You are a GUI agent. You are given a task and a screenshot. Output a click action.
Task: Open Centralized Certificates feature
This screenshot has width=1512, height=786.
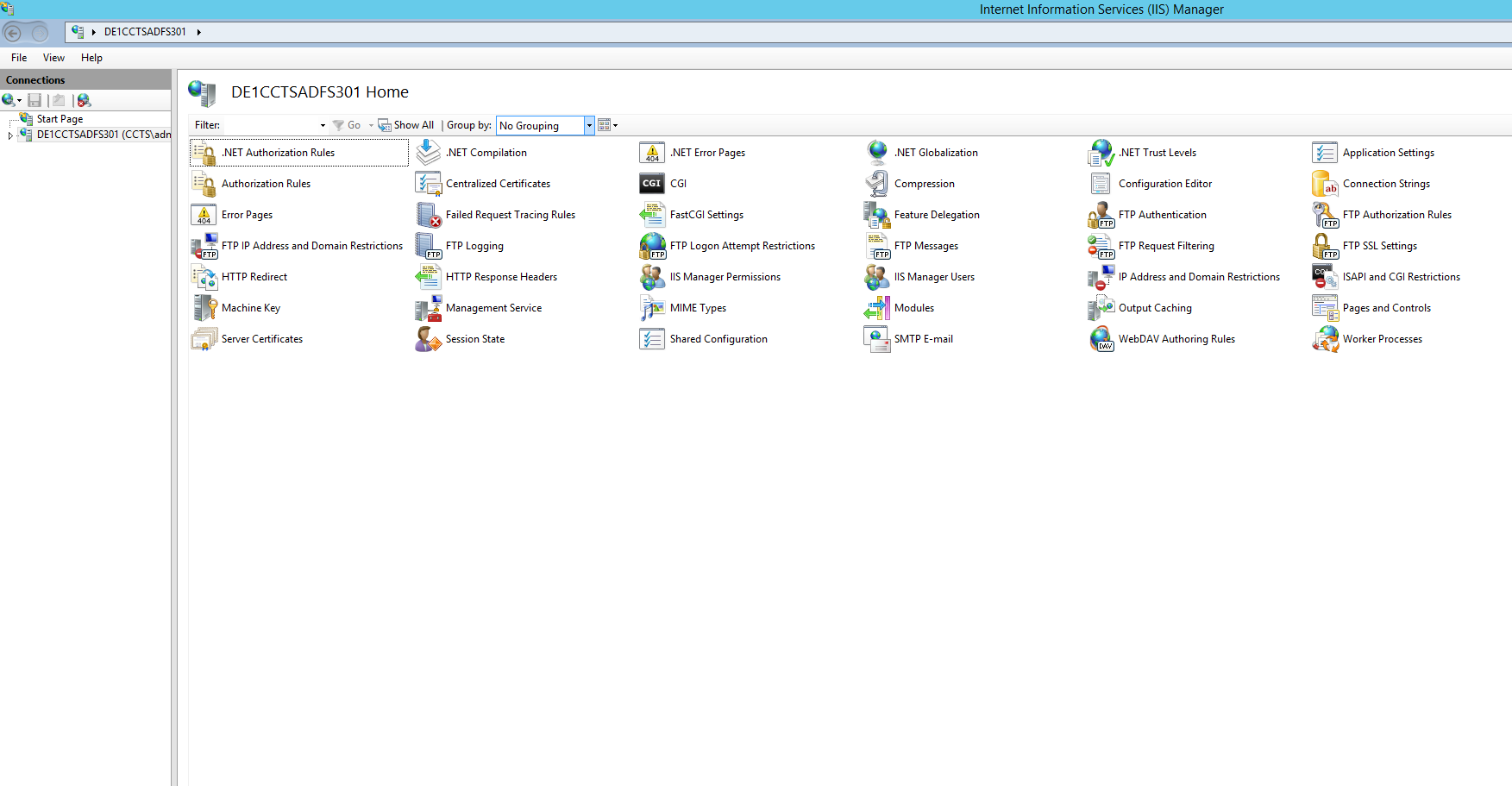pyautogui.click(x=483, y=184)
